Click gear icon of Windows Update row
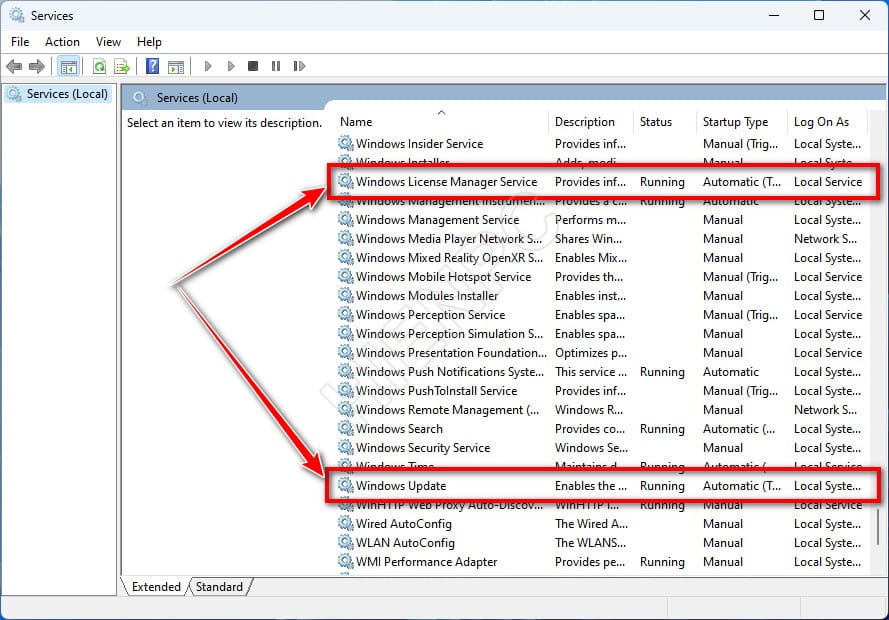Image resolution: width=889 pixels, height=620 pixels. click(346, 485)
